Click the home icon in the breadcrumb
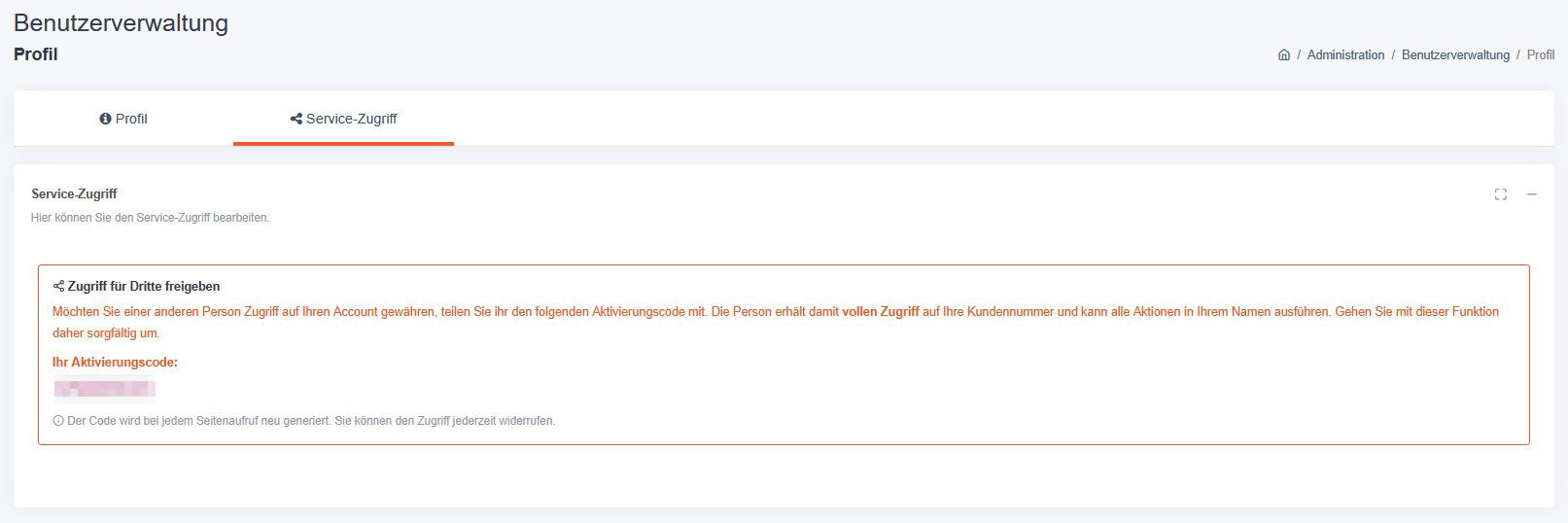This screenshot has height=523, width=1568. (x=1284, y=55)
